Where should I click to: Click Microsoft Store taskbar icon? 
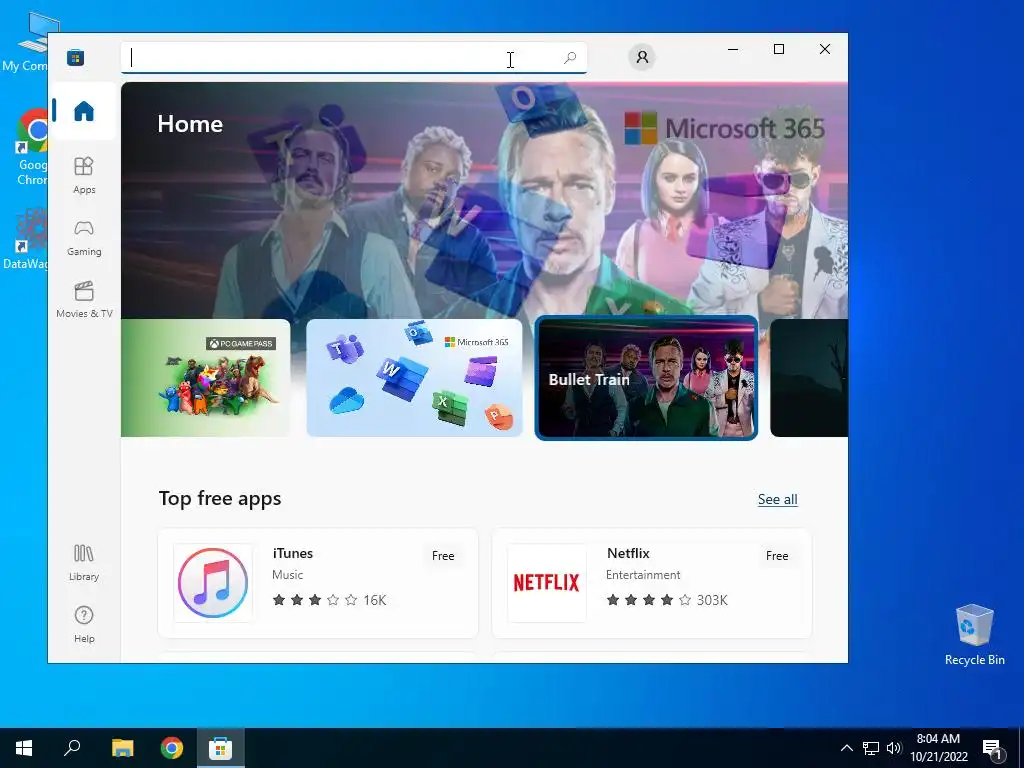coord(221,748)
